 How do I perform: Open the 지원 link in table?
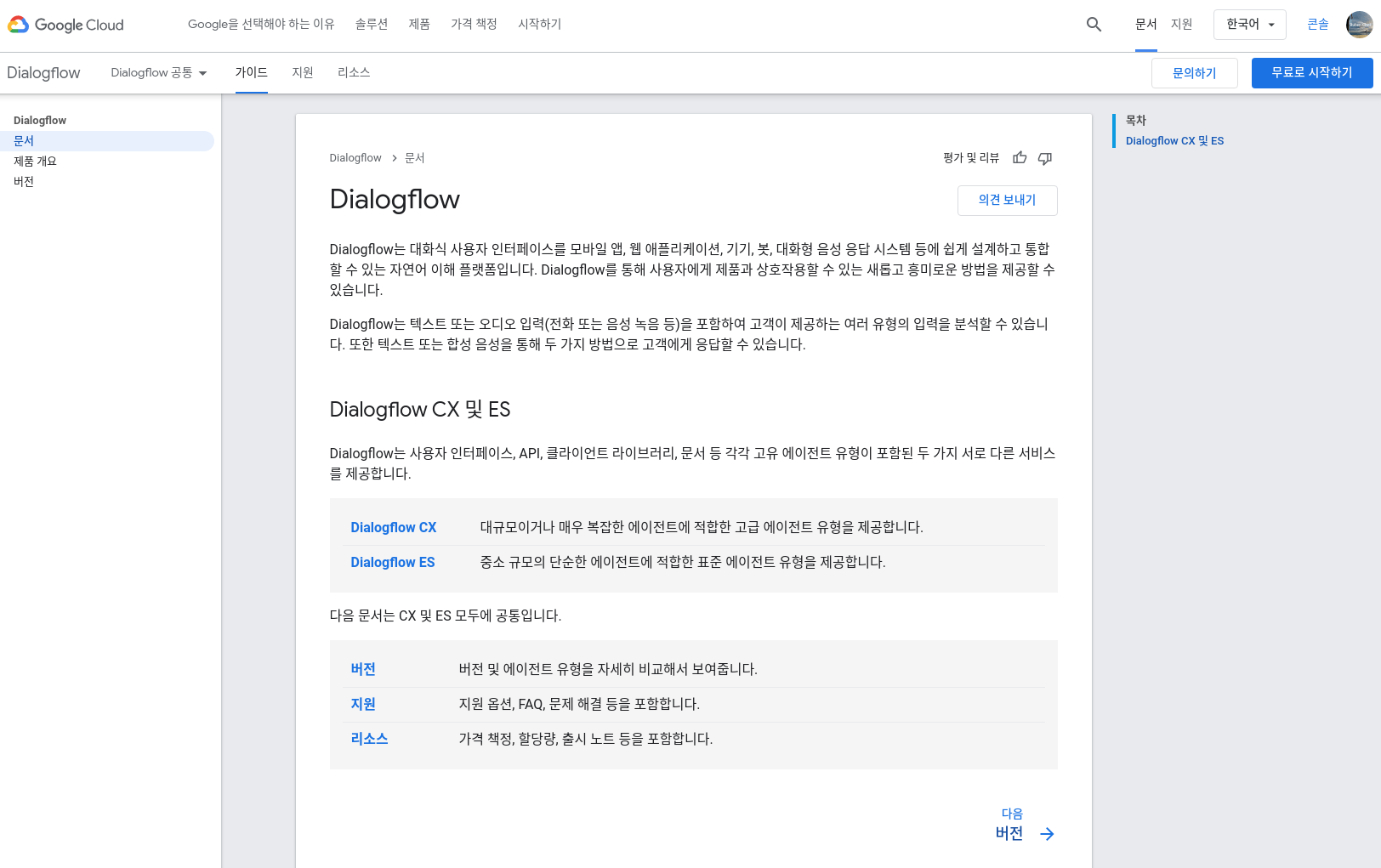pos(363,705)
